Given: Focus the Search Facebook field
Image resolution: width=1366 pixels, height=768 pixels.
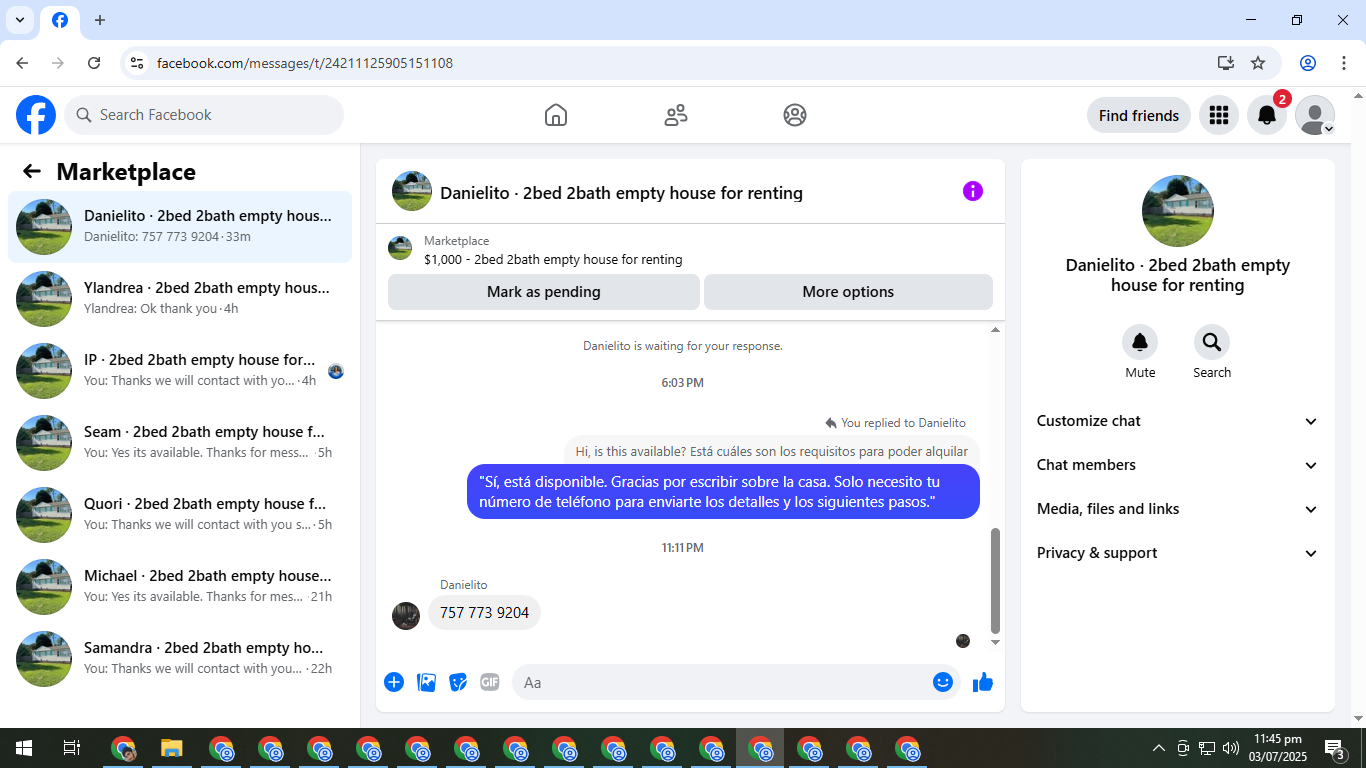Looking at the screenshot, I should (204, 115).
